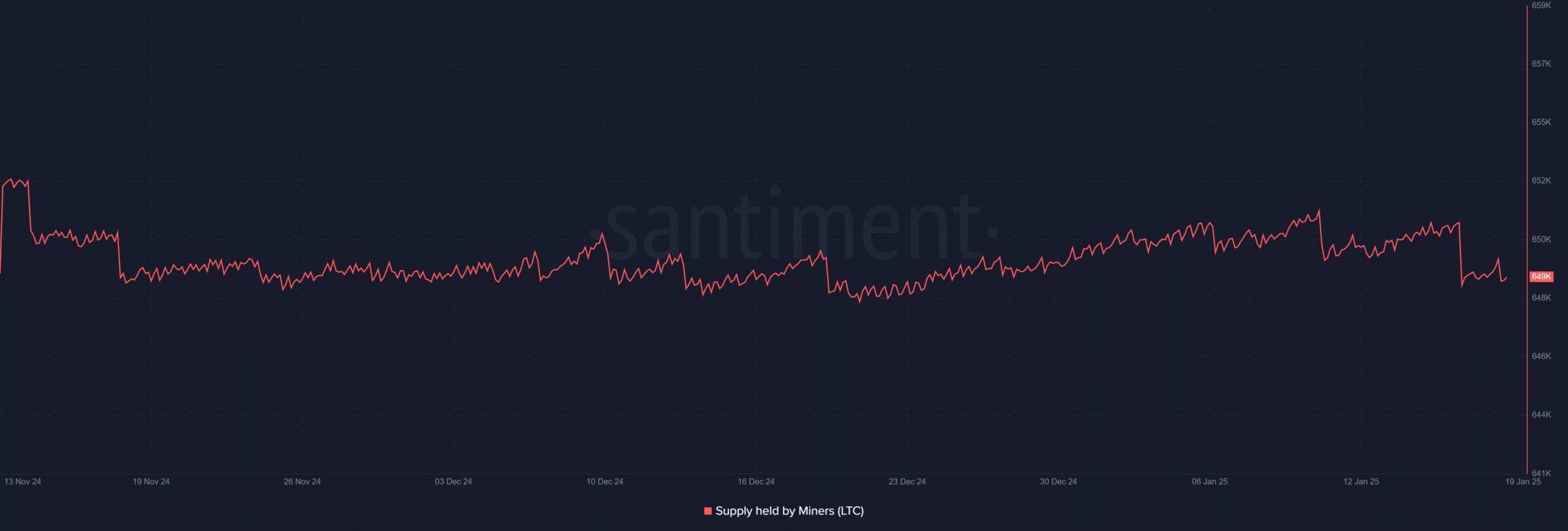Click the 648K y-axis label

pyautogui.click(x=1541, y=298)
